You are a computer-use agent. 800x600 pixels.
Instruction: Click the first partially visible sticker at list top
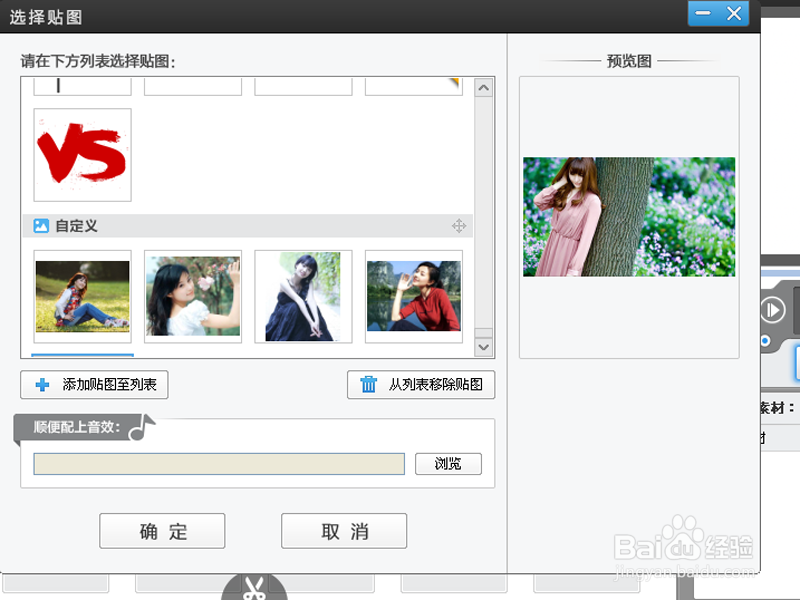click(82, 86)
